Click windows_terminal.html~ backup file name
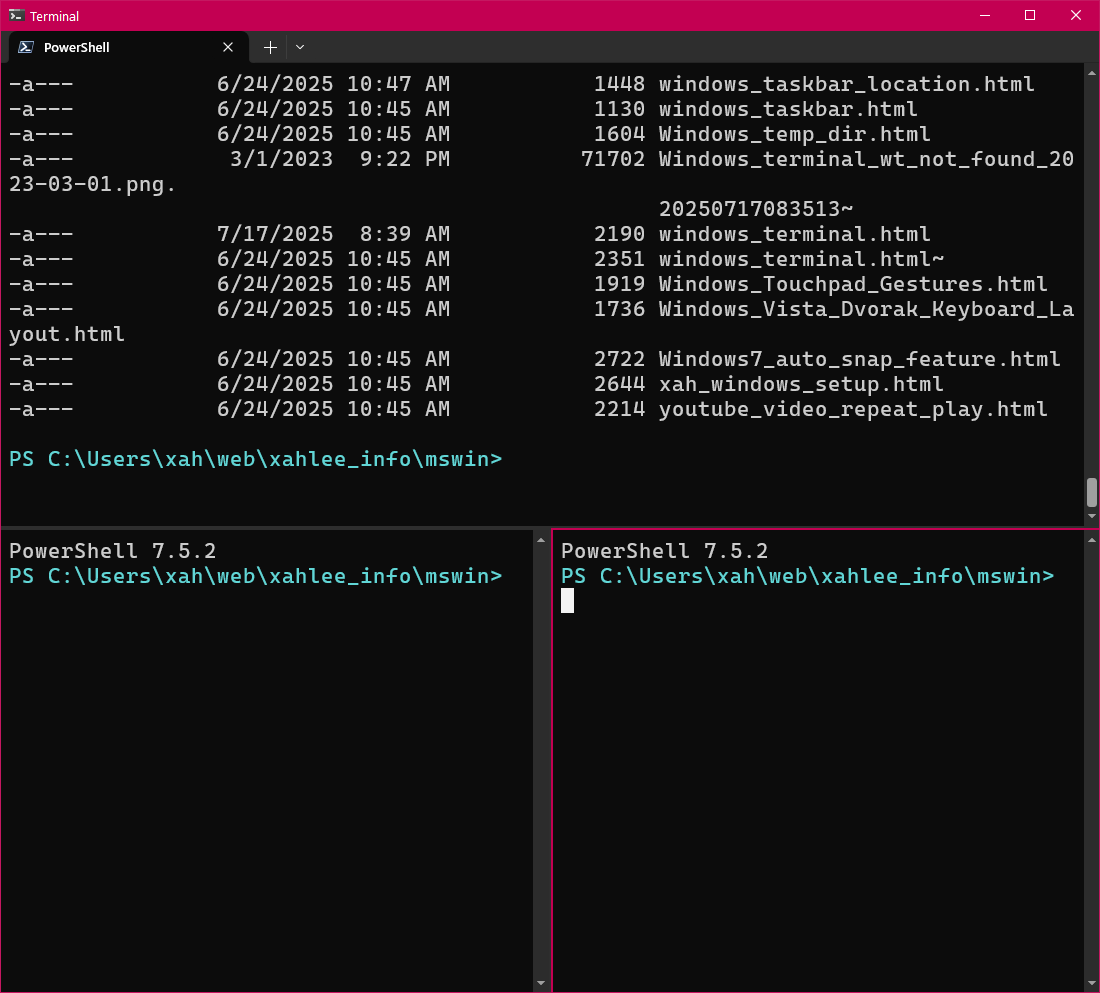 [x=801, y=259]
